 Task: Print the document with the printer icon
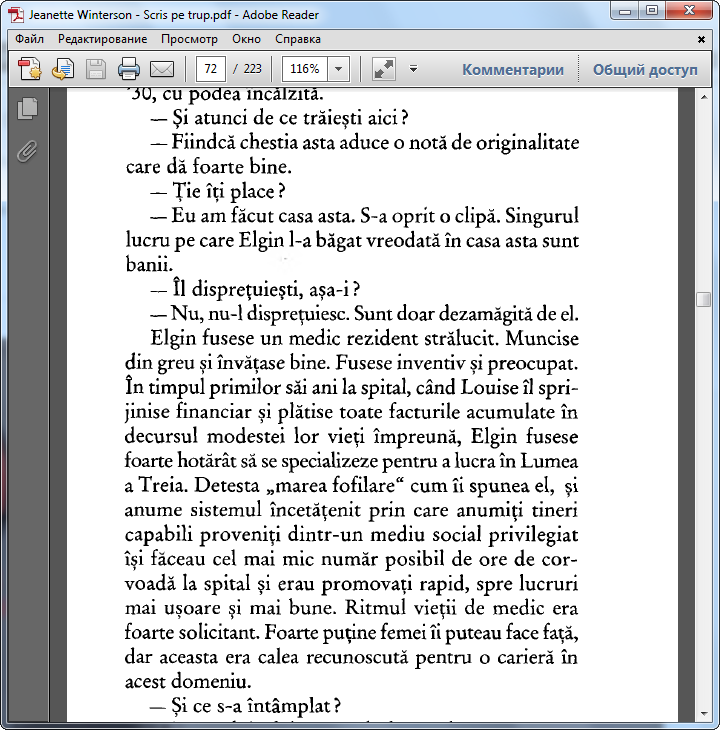(129, 69)
